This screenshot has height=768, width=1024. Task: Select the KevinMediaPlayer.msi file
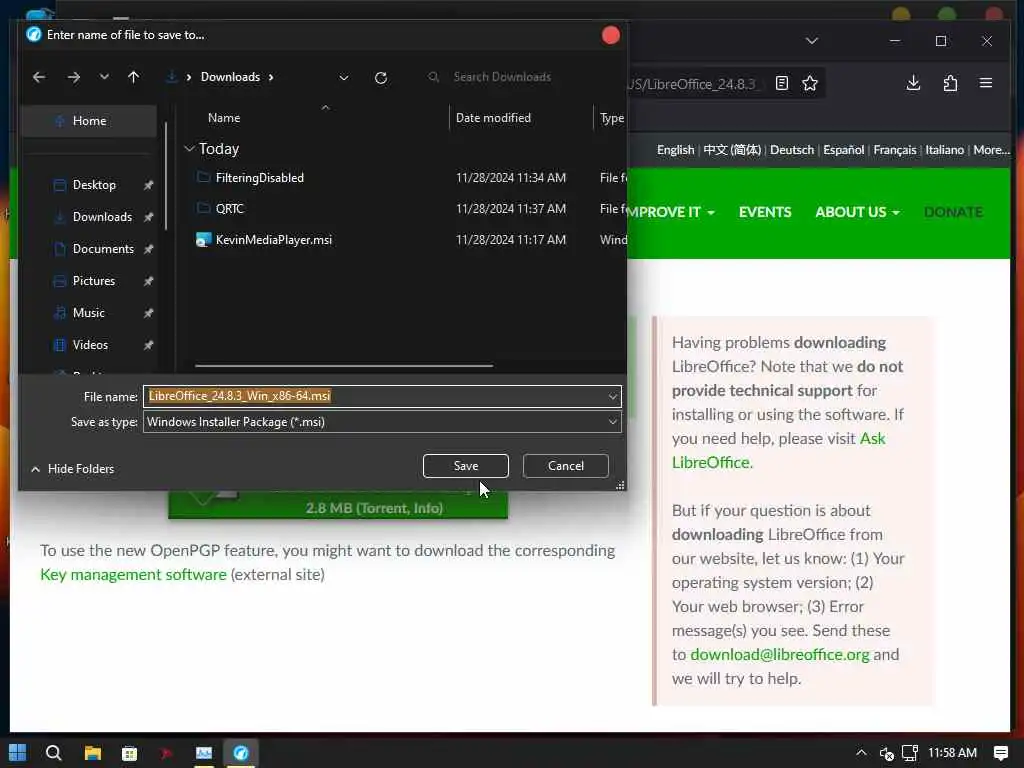pyautogui.click(x=274, y=240)
